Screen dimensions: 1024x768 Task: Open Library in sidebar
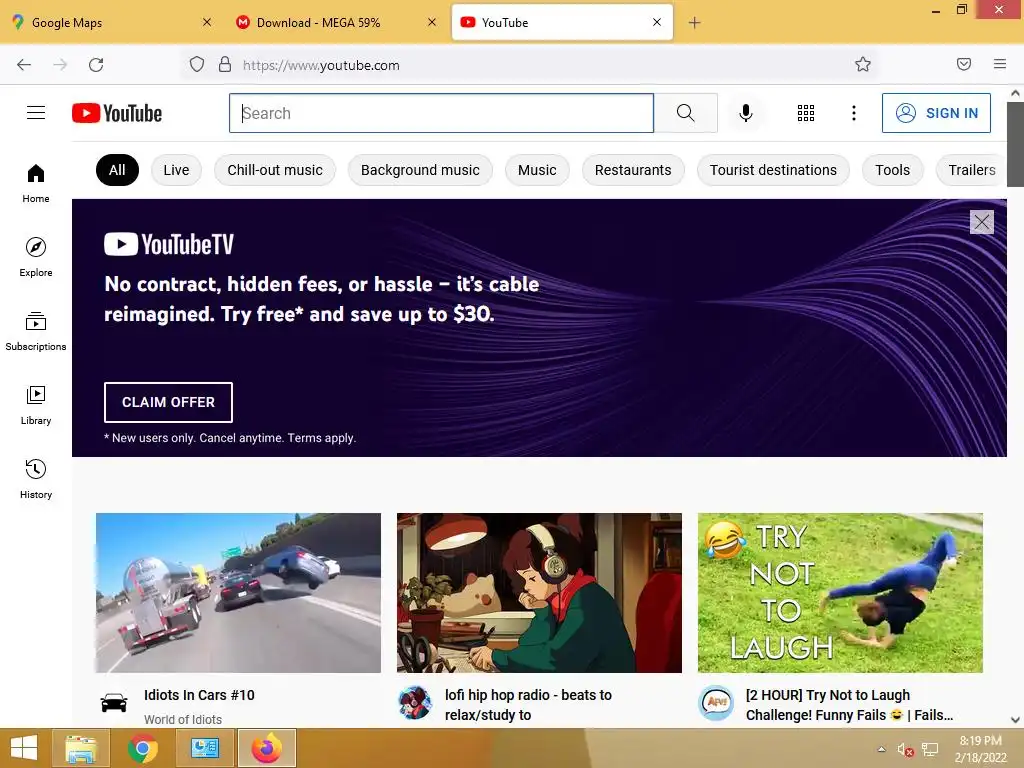36,405
